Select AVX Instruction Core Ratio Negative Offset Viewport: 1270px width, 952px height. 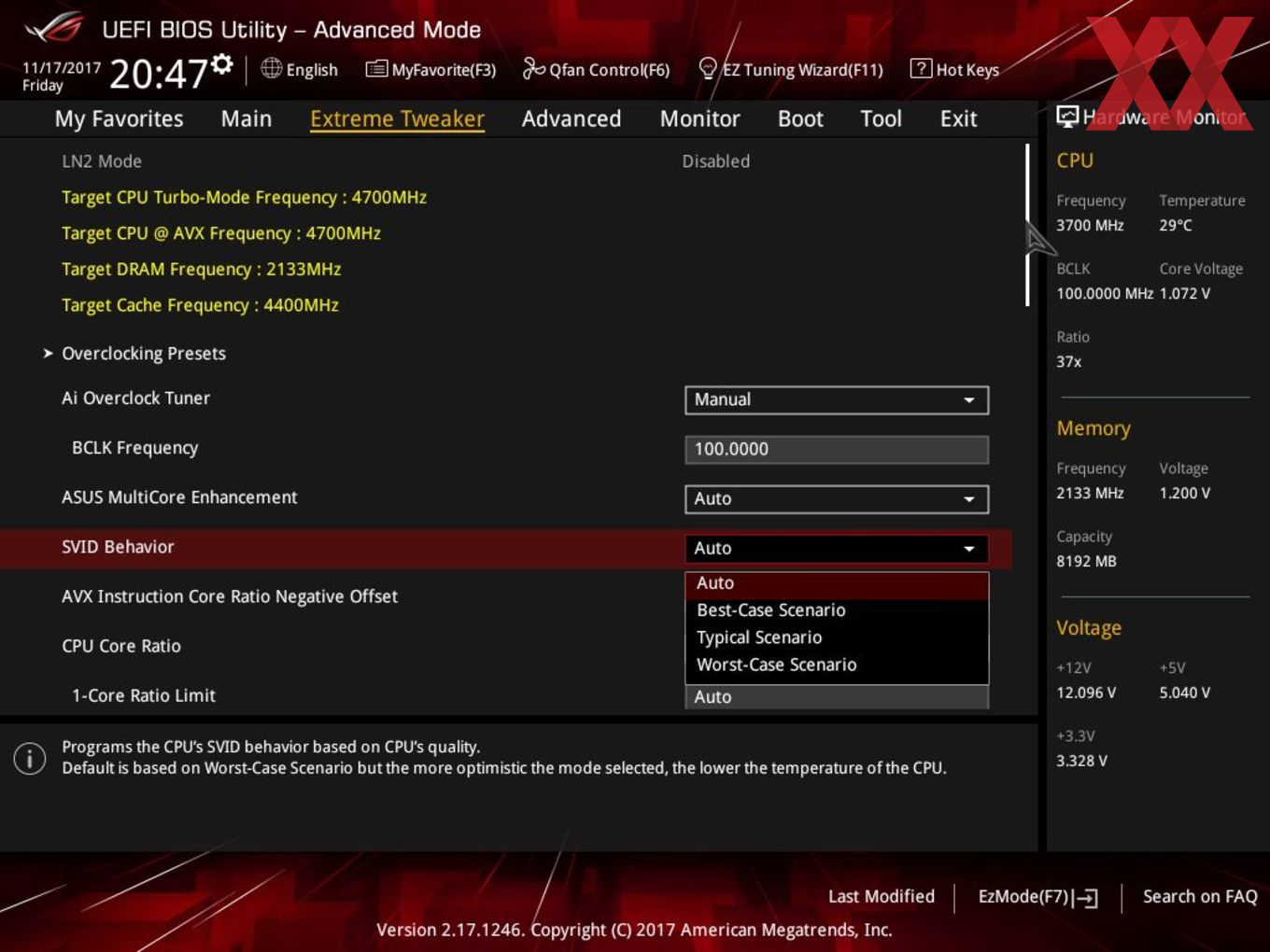230,596
